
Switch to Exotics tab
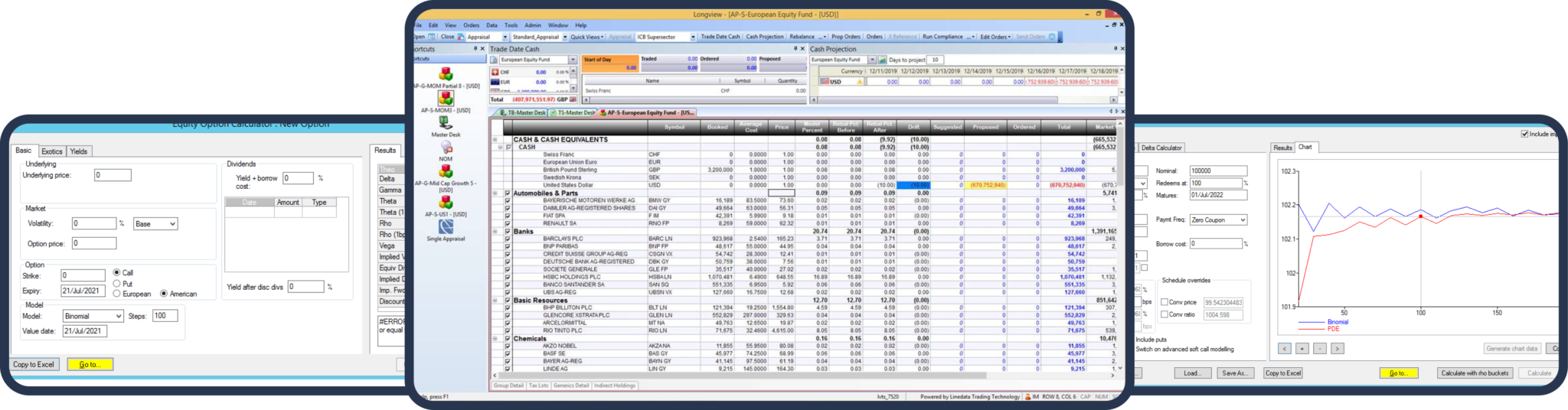[x=52, y=151]
